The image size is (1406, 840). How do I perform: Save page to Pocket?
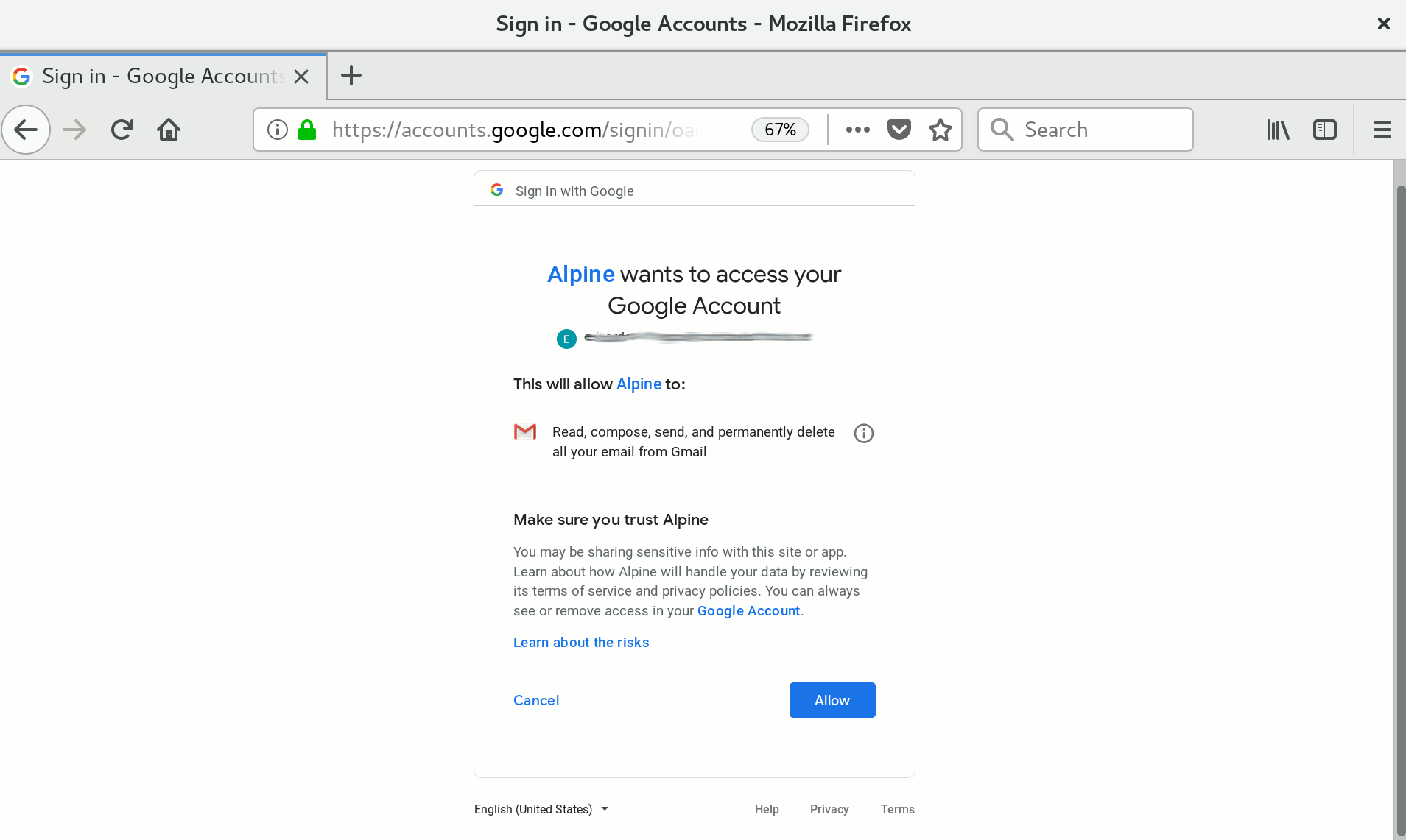(899, 130)
